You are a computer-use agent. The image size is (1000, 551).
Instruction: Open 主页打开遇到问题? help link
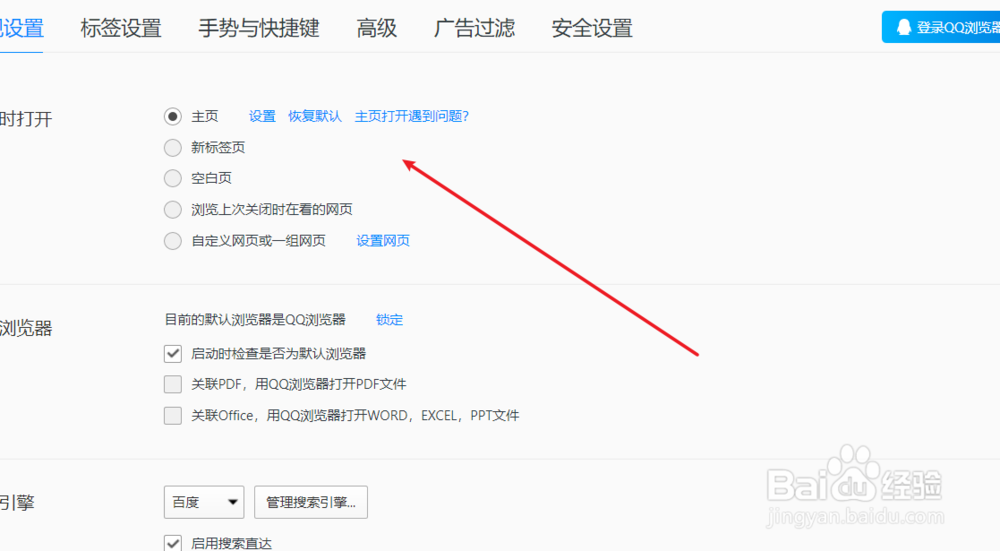click(x=412, y=116)
